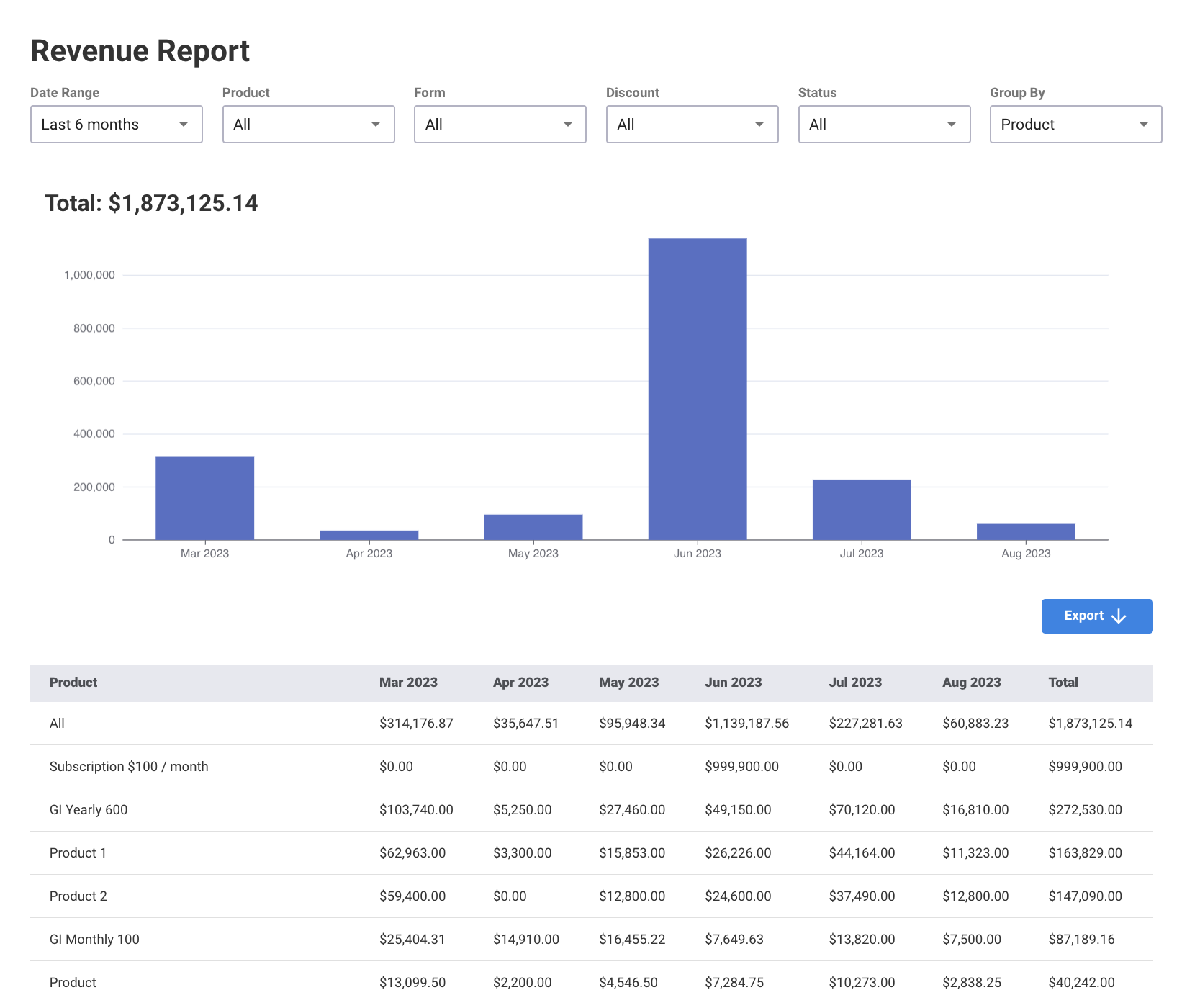The image size is (1182, 1008).
Task: Click the $40,242.00 total cell
Action: [1081, 983]
